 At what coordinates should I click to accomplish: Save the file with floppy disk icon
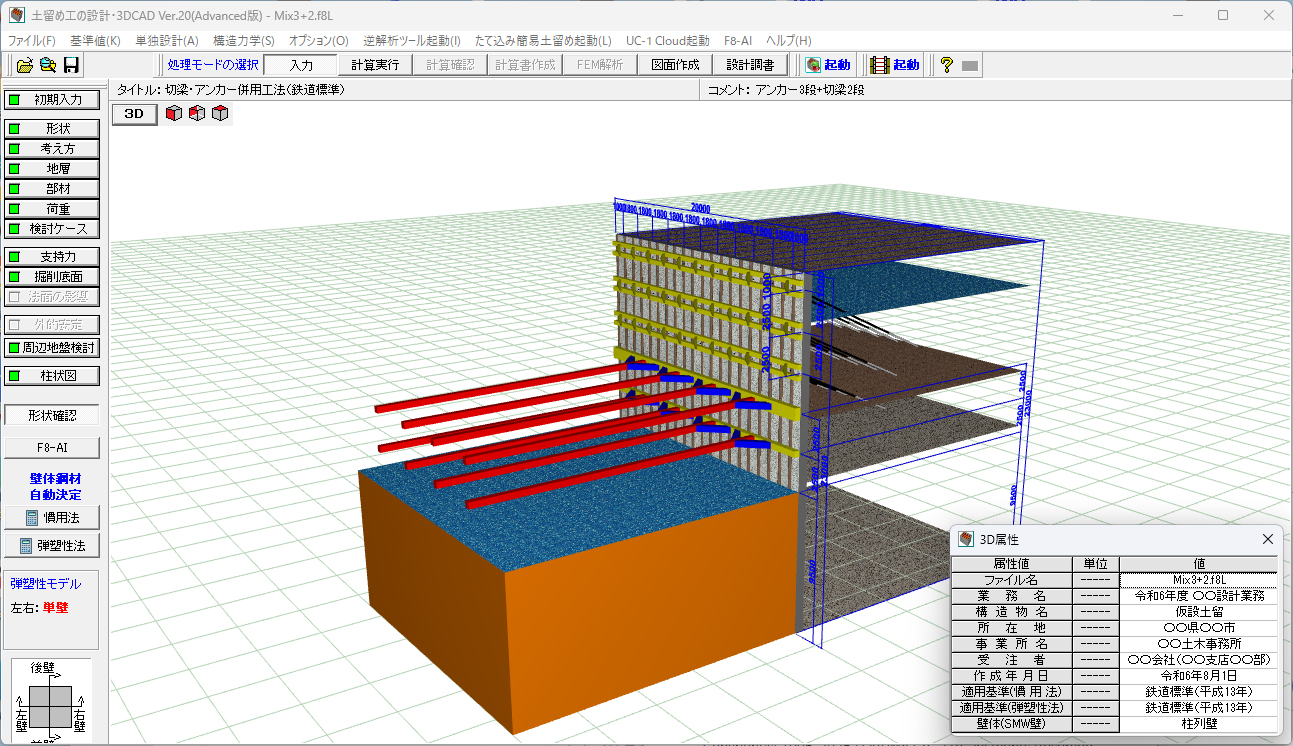point(71,65)
